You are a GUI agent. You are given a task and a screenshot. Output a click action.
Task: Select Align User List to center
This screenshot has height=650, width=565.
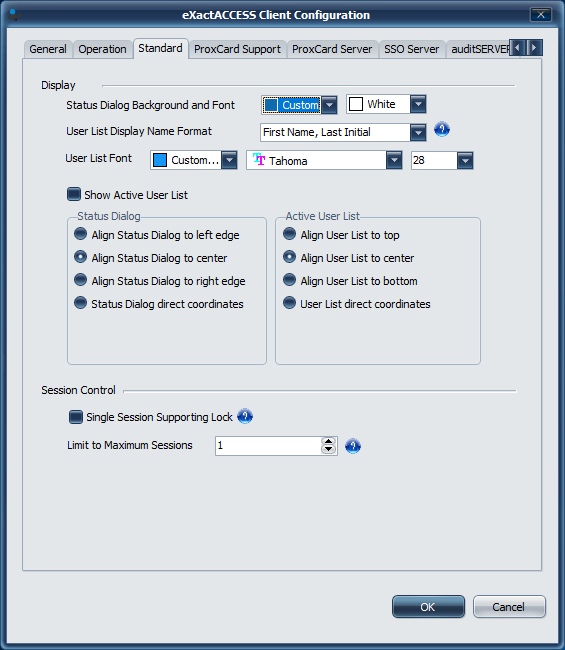pos(289,257)
